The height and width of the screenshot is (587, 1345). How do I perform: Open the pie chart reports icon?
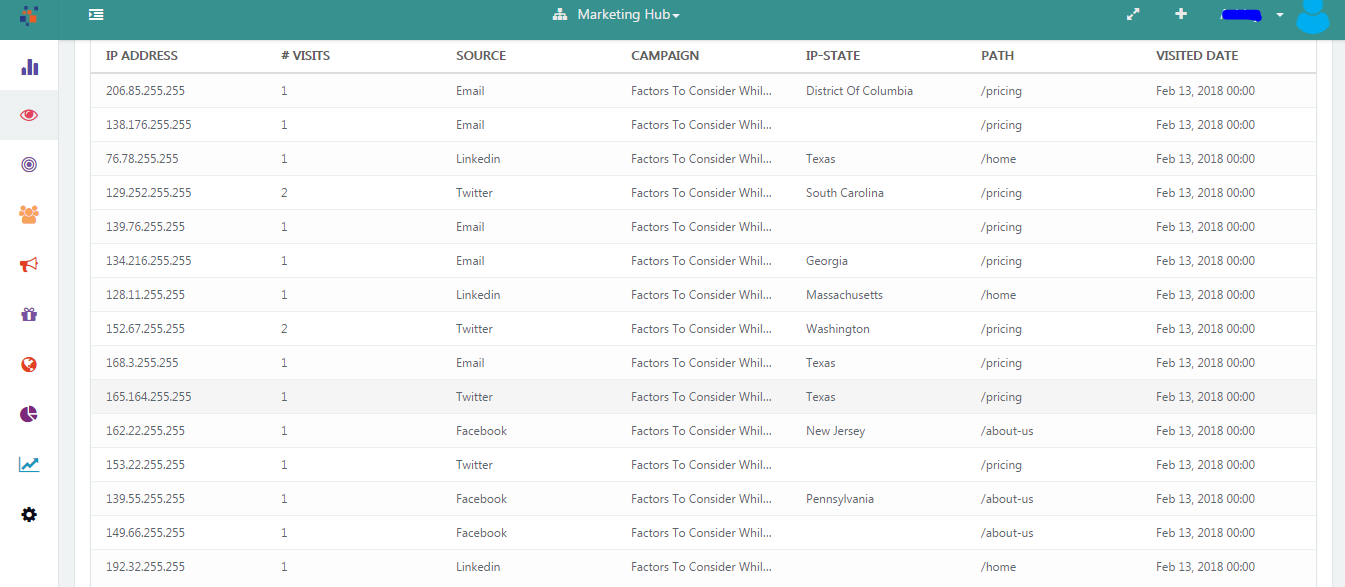click(x=29, y=414)
